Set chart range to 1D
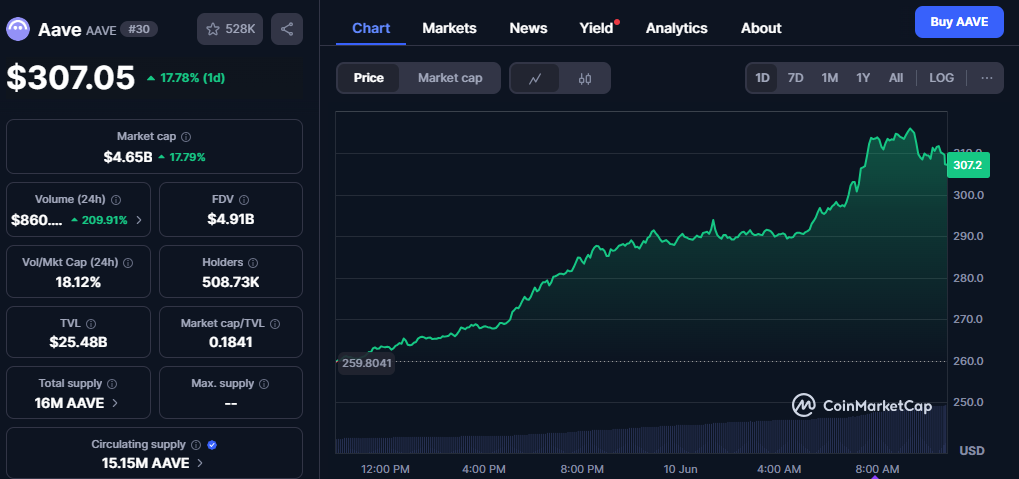Image resolution: width=1019 pixels, height=479 pixels. click(x=762, y=78)
